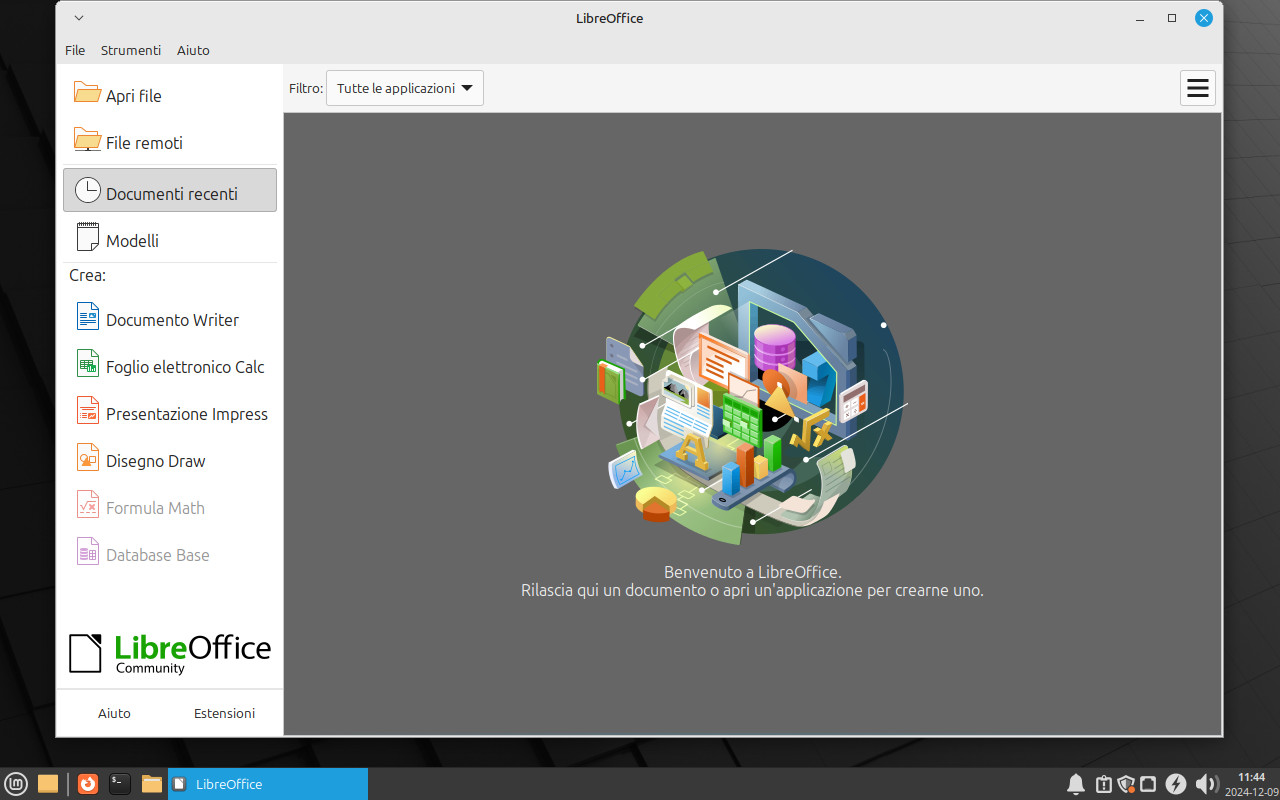The image size is (1280, 800).
Task: Click the Formula Math icon
Action: click(88, 505)
